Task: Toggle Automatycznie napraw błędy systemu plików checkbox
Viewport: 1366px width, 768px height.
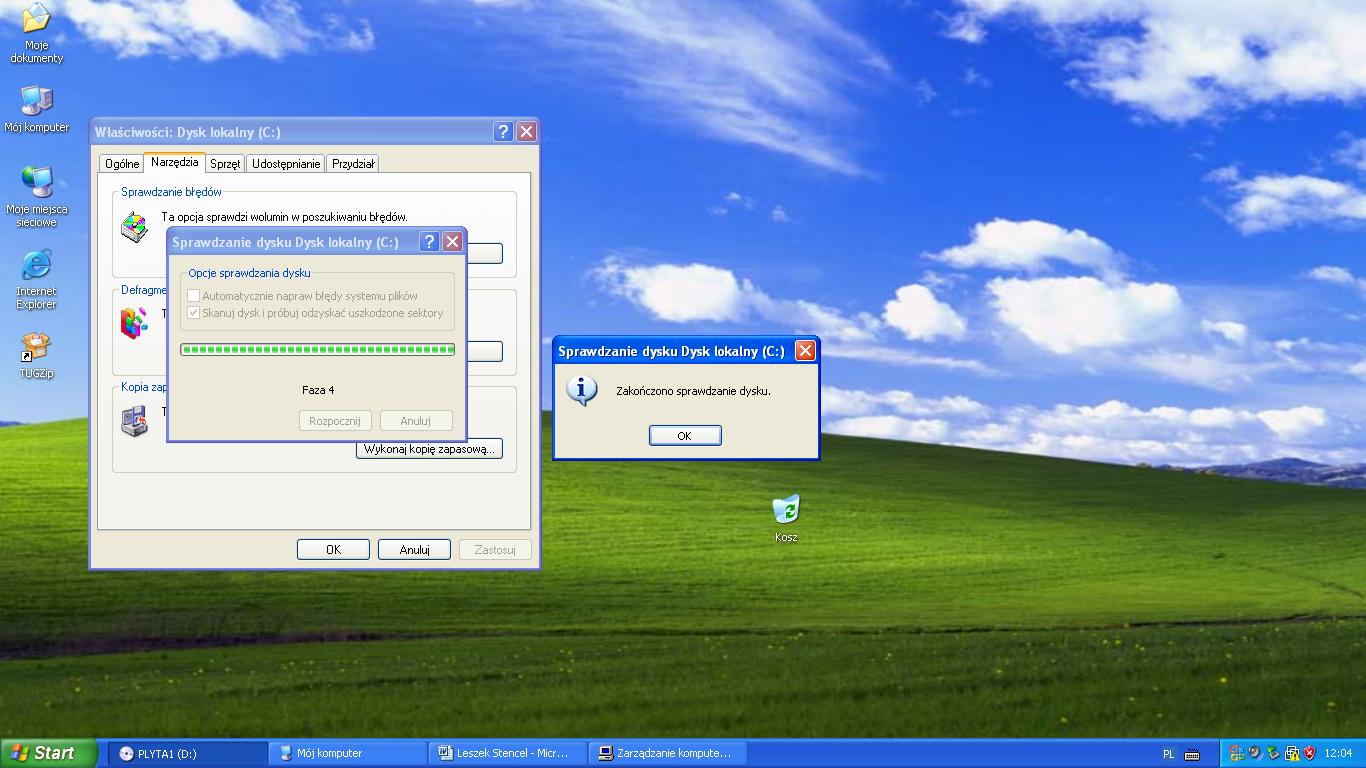Action: coord(194,296)
